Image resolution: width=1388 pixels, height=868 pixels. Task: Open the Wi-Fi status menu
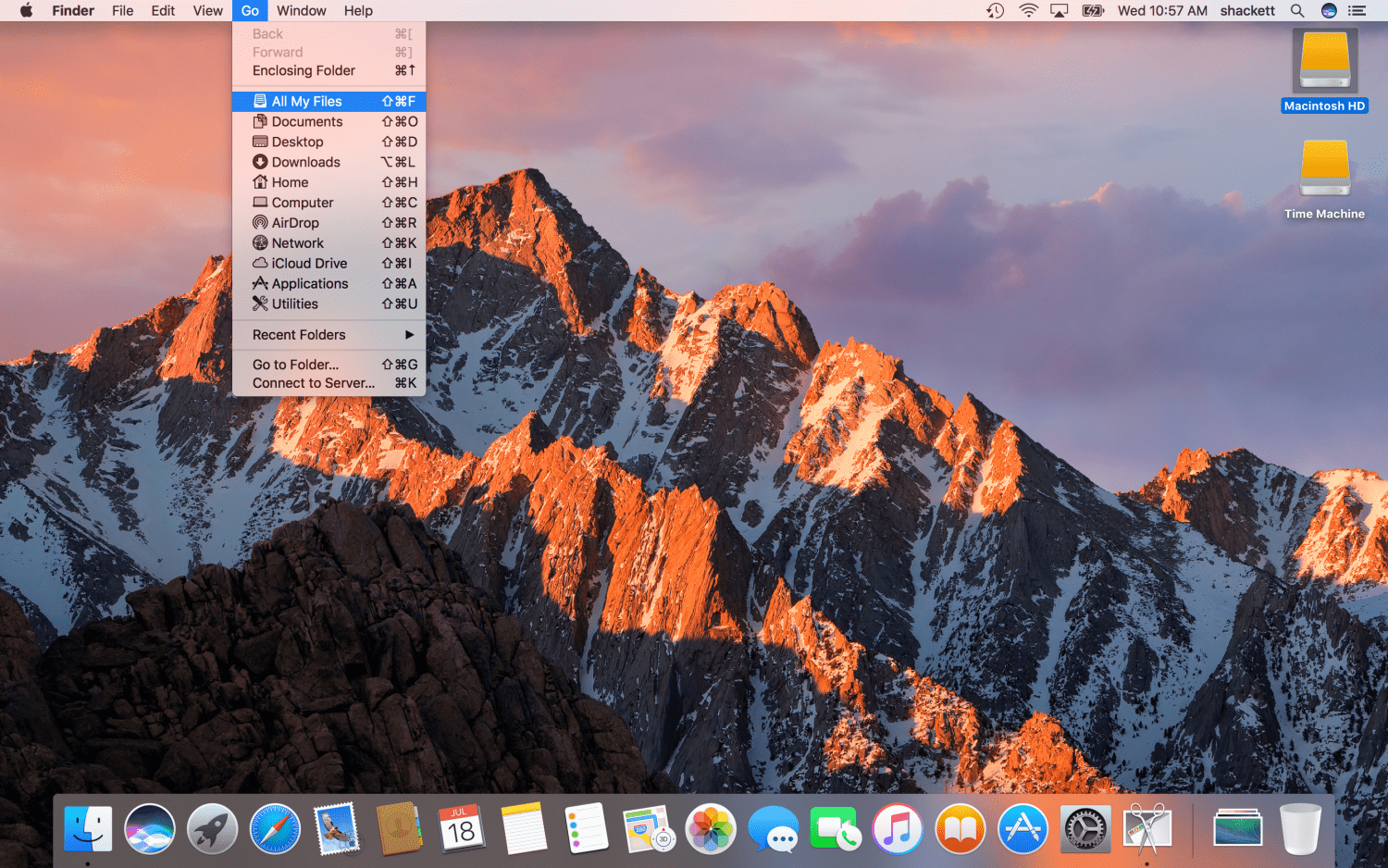coord(1028,11)
